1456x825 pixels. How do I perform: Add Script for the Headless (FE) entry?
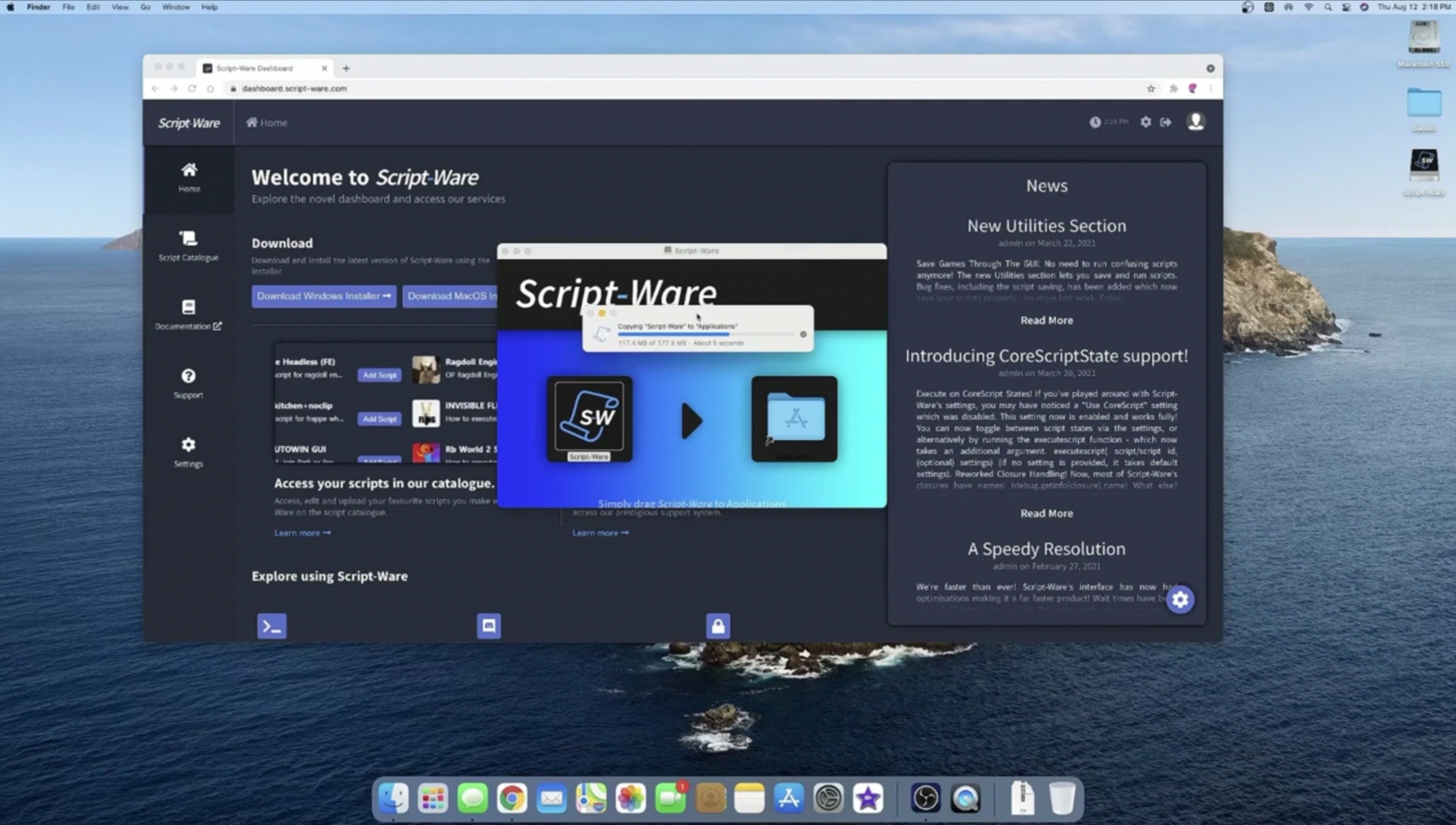point(380,375)
